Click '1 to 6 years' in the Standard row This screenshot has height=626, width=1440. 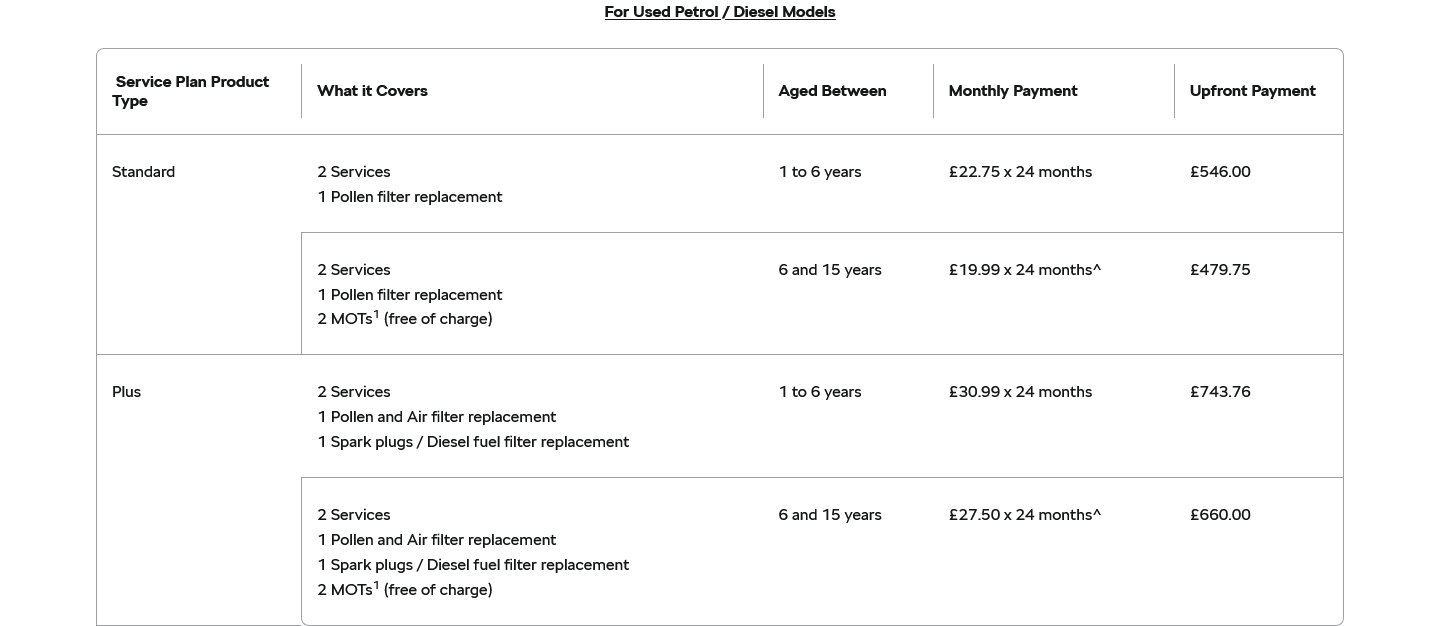click(x=820, y=172)
